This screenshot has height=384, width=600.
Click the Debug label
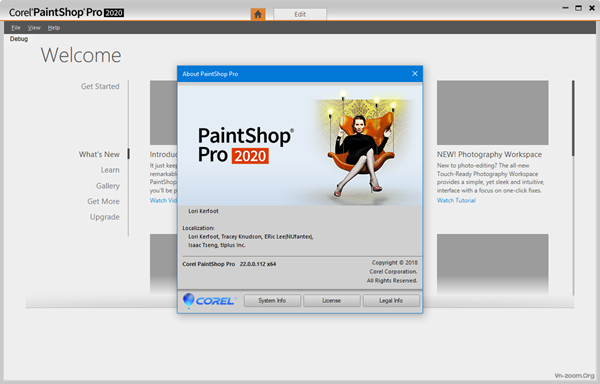tap(19, 39)
